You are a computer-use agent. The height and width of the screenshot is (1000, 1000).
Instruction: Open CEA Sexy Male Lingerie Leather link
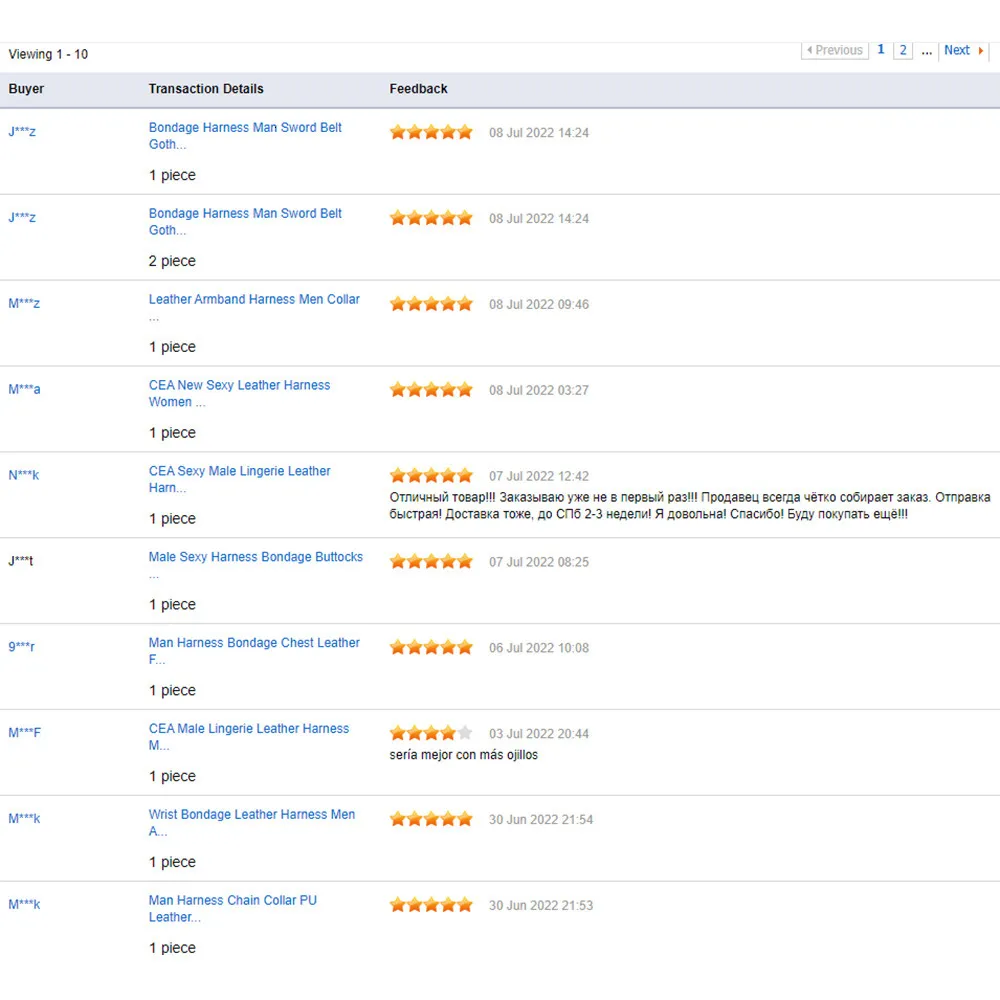[x=239, y=471]
